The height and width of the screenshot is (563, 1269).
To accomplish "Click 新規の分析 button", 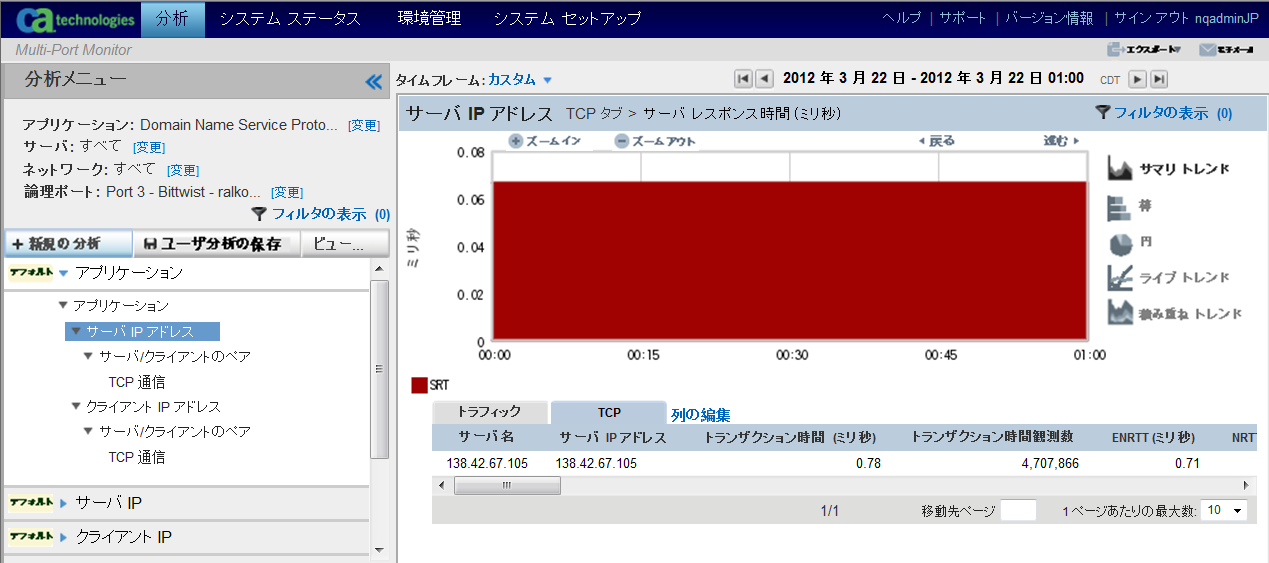I will pos(68,243).
